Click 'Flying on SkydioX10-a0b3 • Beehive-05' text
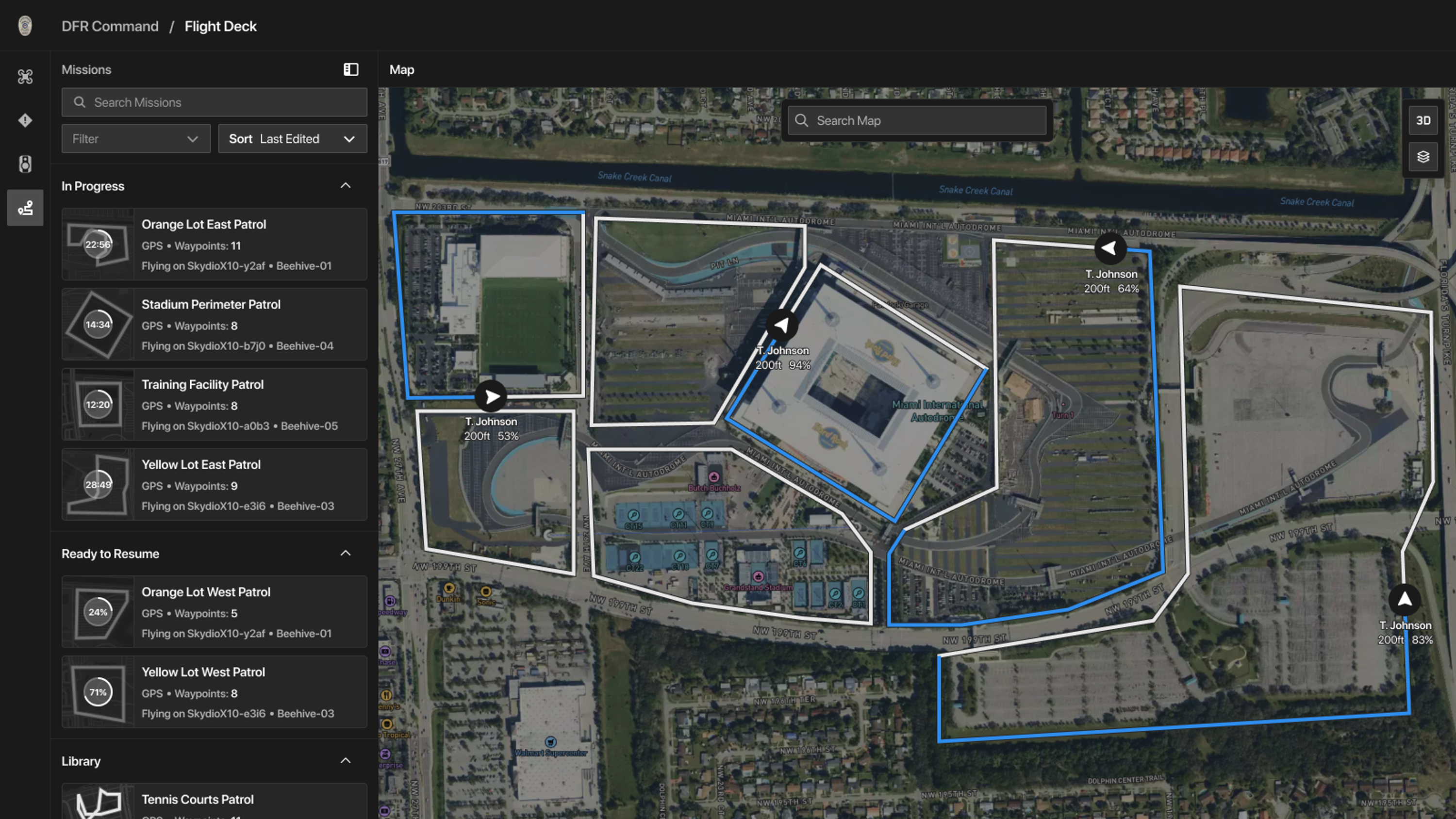Image resolution: width=1456 pixels, height=819 pixels. pyautogui.click(x=240, y=426)
